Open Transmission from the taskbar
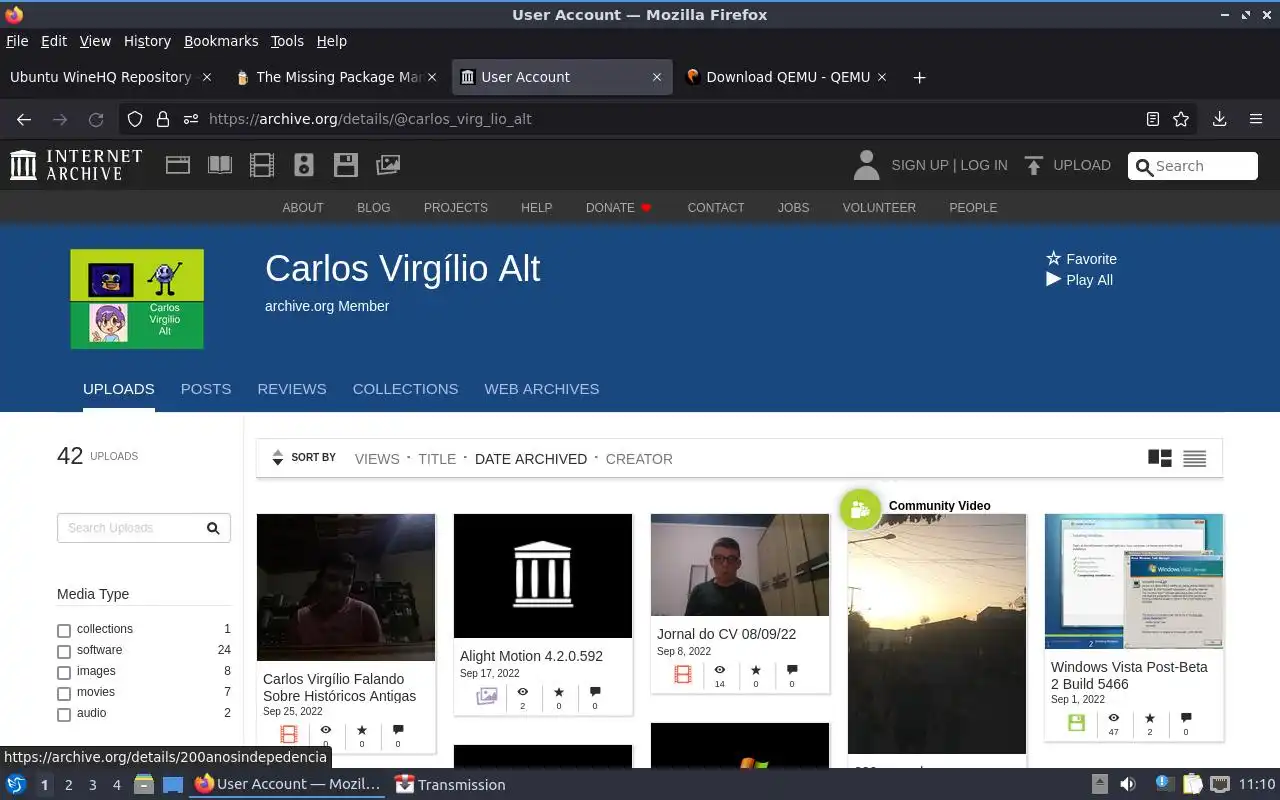 [450, 784]
